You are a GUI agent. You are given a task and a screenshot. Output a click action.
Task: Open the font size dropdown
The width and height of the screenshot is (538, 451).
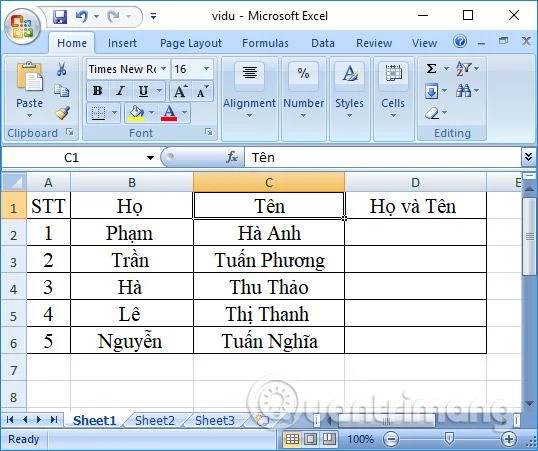tap(207, 69)
